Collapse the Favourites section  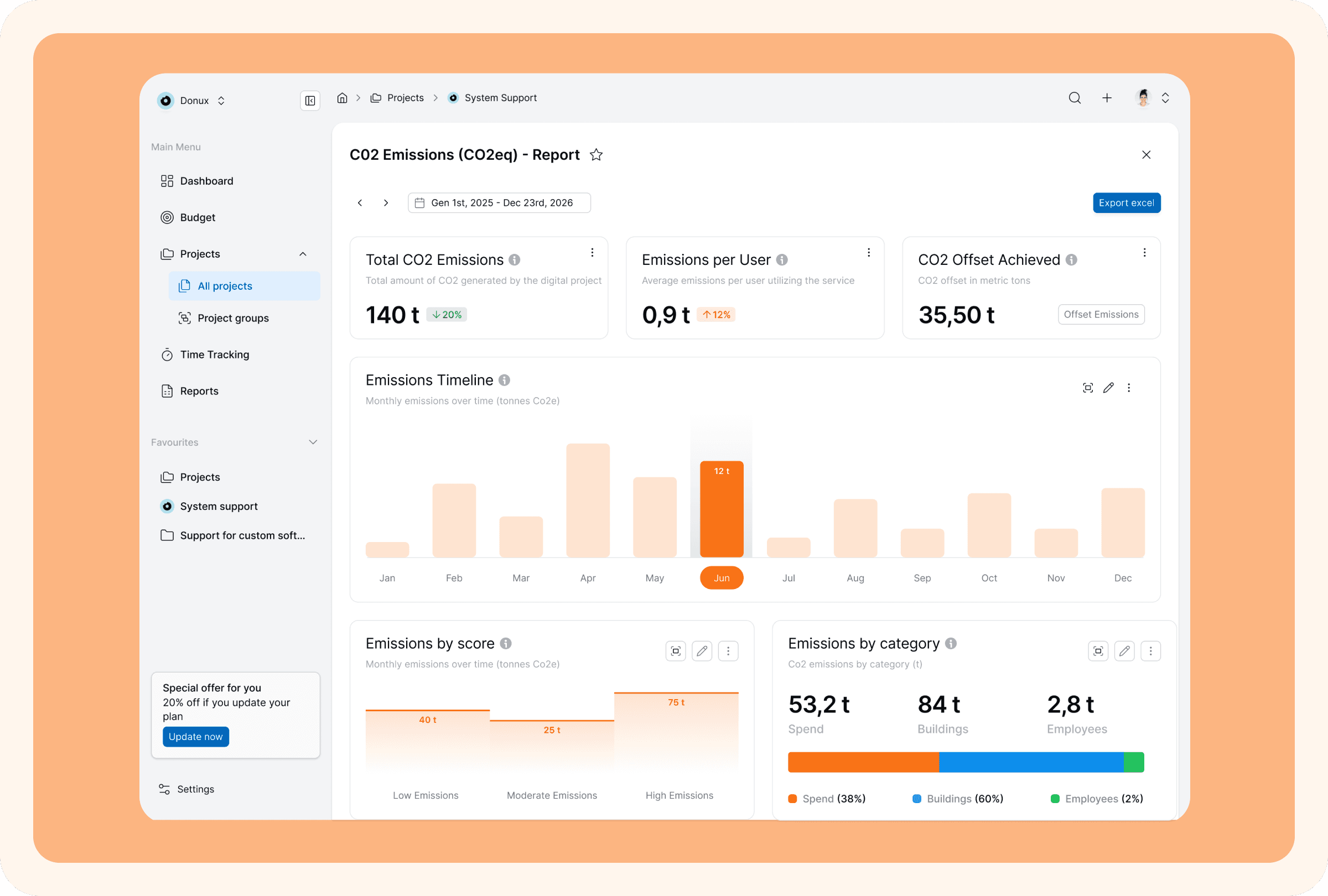coord(313,442)
